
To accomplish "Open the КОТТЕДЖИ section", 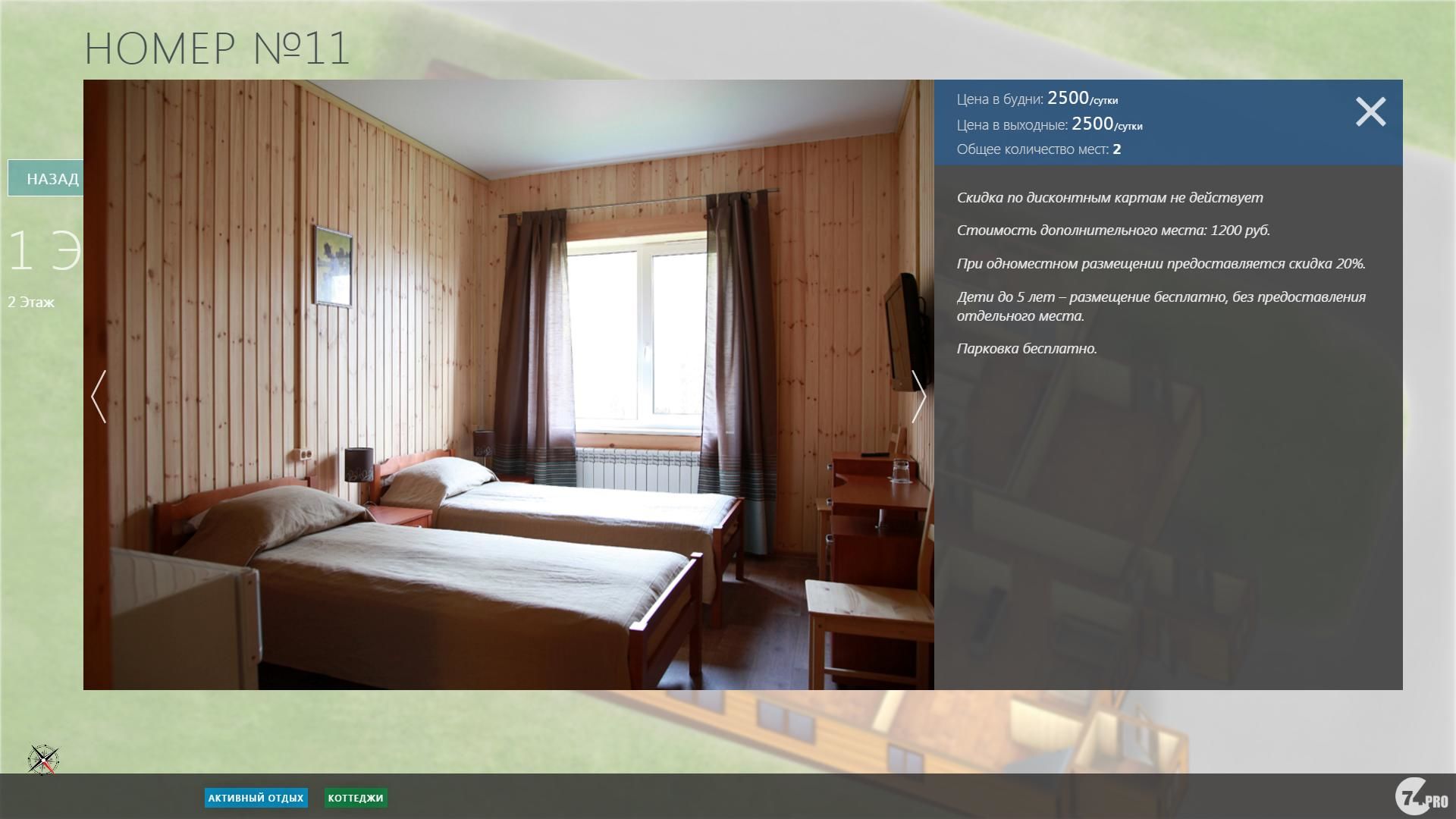I will click(356, 798).
